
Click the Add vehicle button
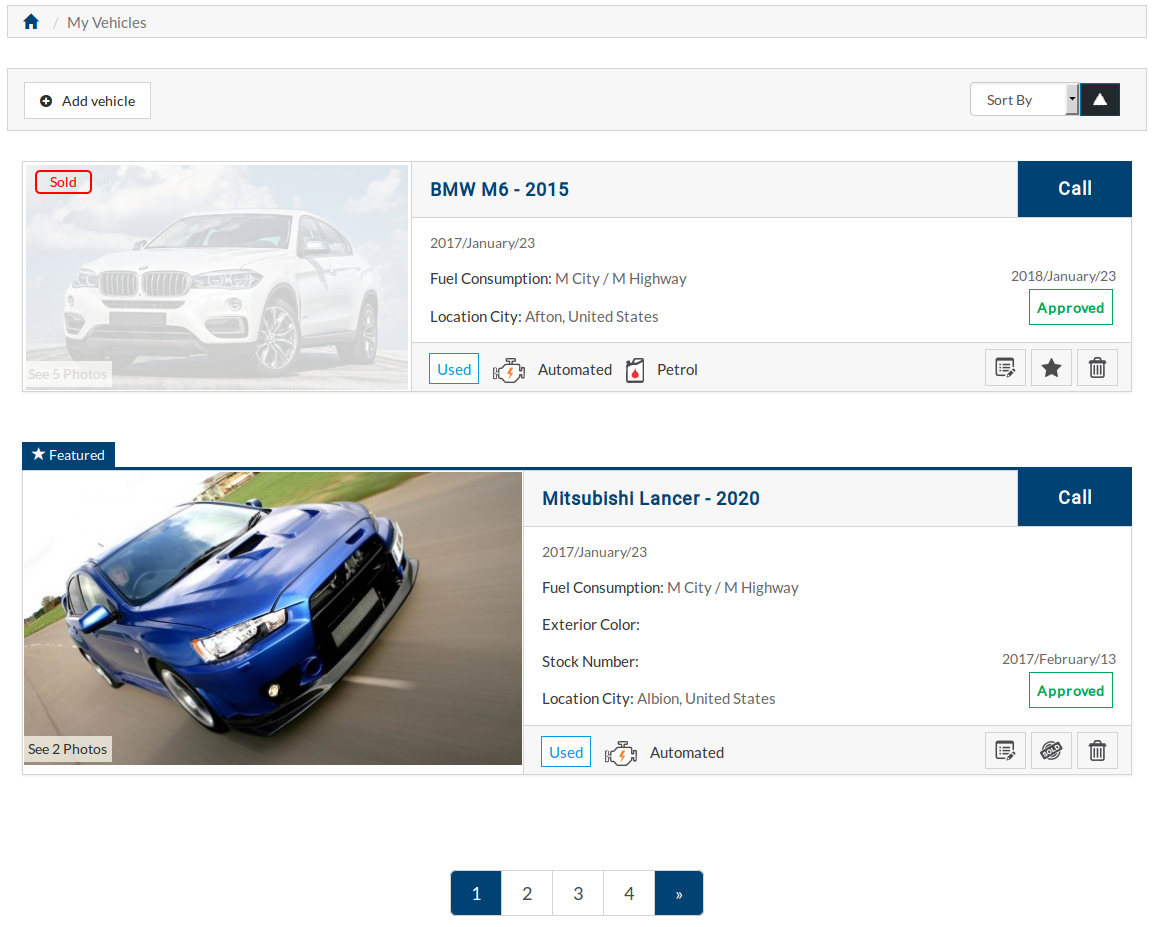(x=88, y=101)
